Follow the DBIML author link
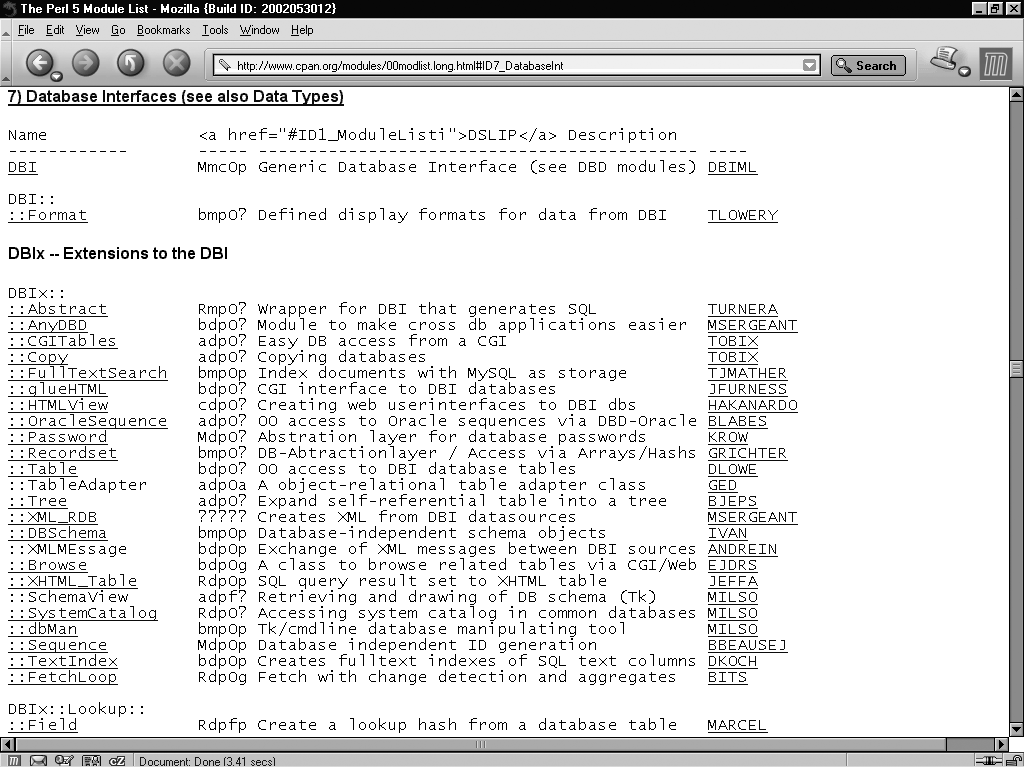 732,167
